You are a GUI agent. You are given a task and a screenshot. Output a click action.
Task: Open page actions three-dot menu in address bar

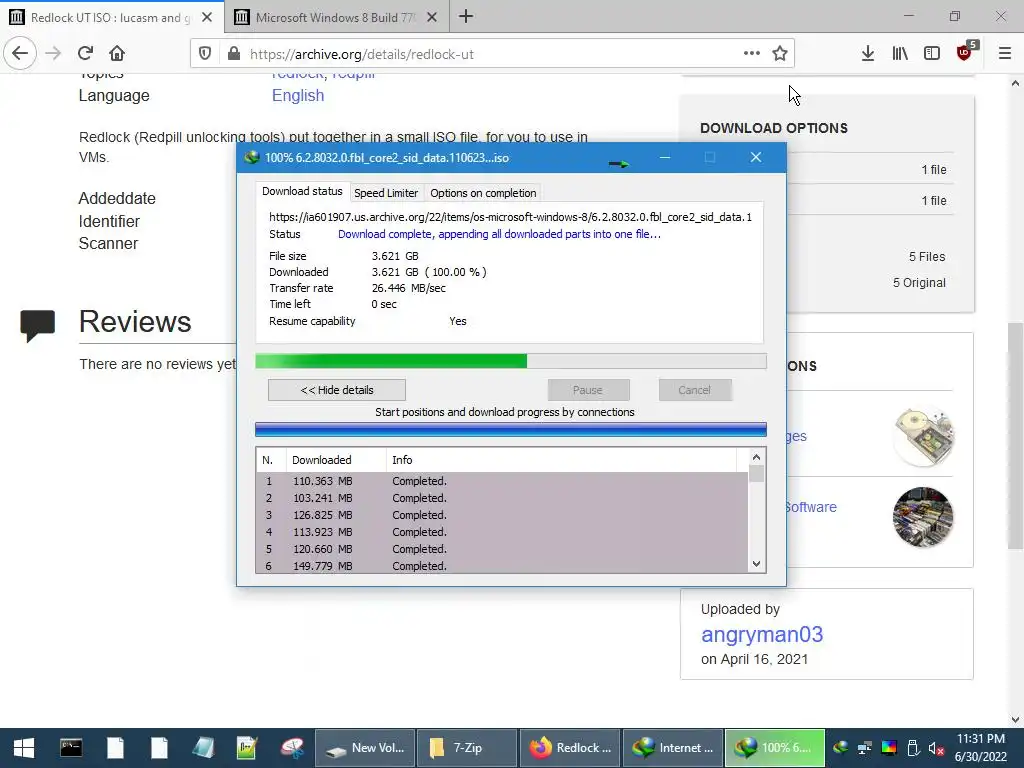[752, 54]
